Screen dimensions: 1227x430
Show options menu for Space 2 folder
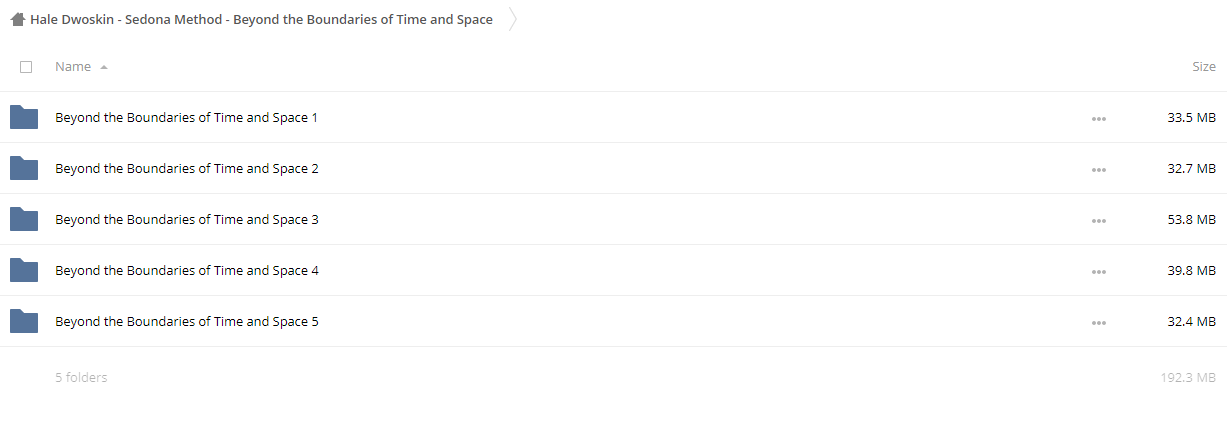pos(1099,169)
